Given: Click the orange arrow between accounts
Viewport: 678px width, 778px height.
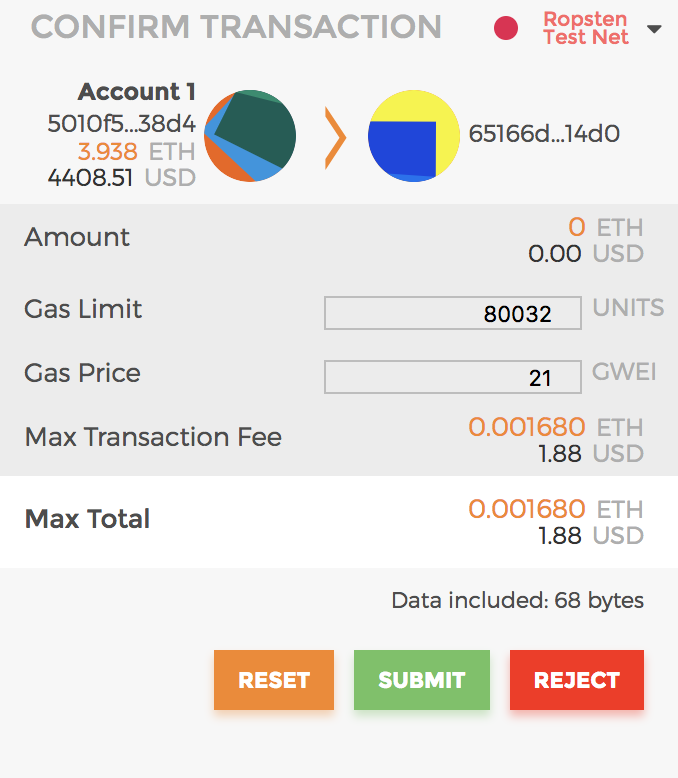Looking at the screenshot, I should click(x=335, y=137).
